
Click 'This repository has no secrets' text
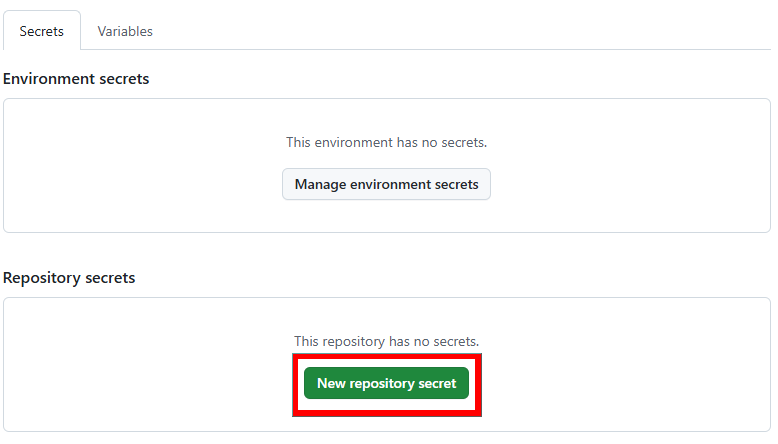click(386, 341)
